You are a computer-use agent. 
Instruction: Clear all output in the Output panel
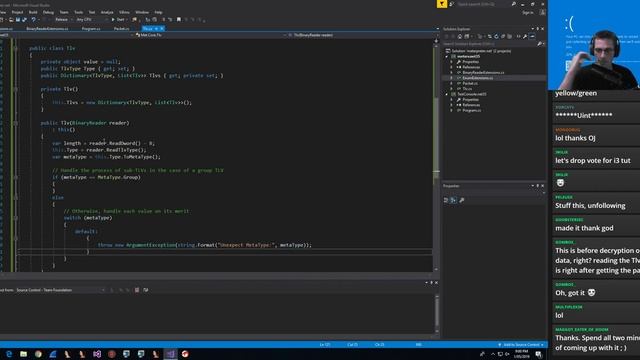137,290
